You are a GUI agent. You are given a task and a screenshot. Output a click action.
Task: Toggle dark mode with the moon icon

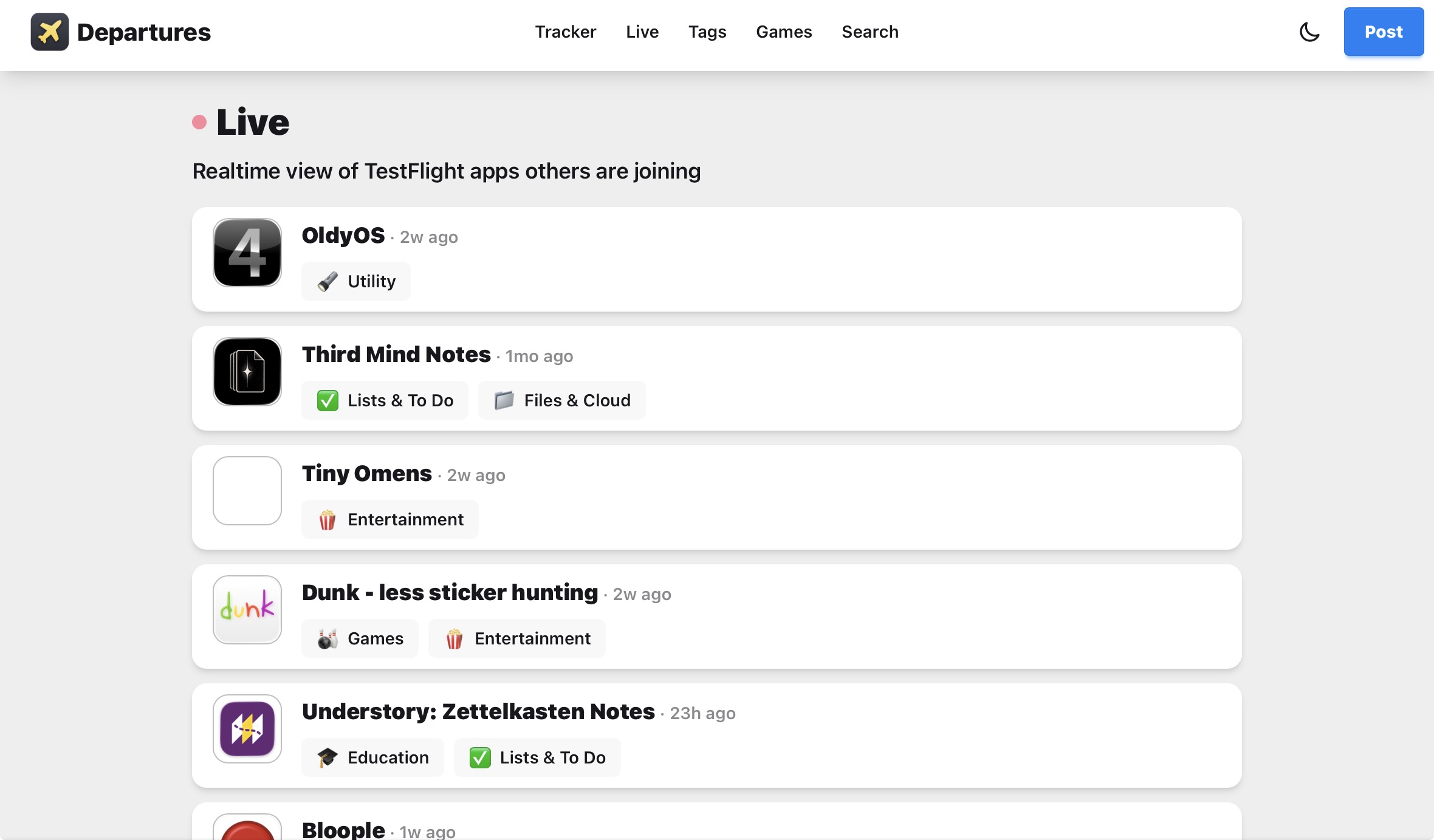(1309, 32)
